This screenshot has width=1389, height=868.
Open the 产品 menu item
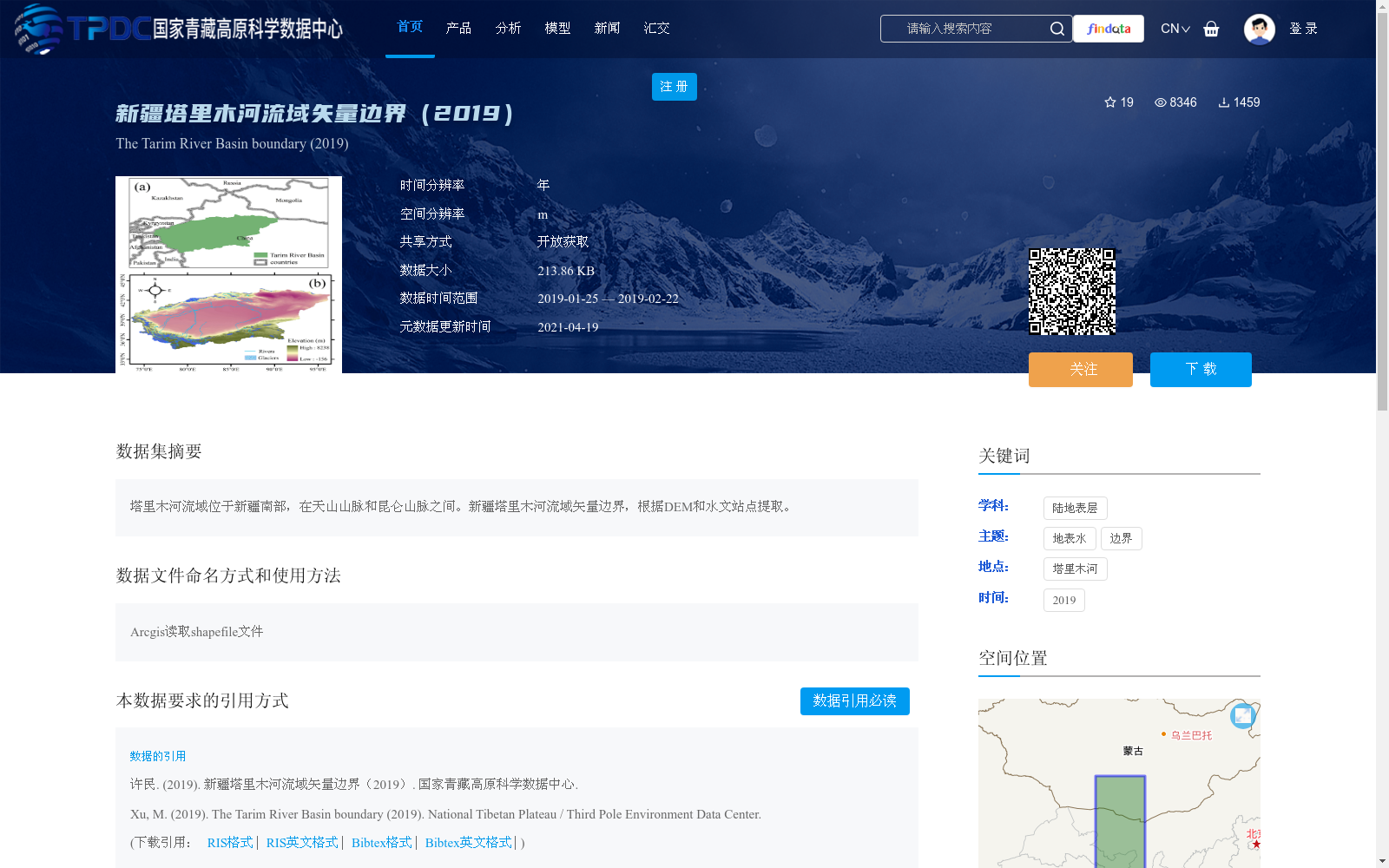pyautogui.click(x=458, y=29)
